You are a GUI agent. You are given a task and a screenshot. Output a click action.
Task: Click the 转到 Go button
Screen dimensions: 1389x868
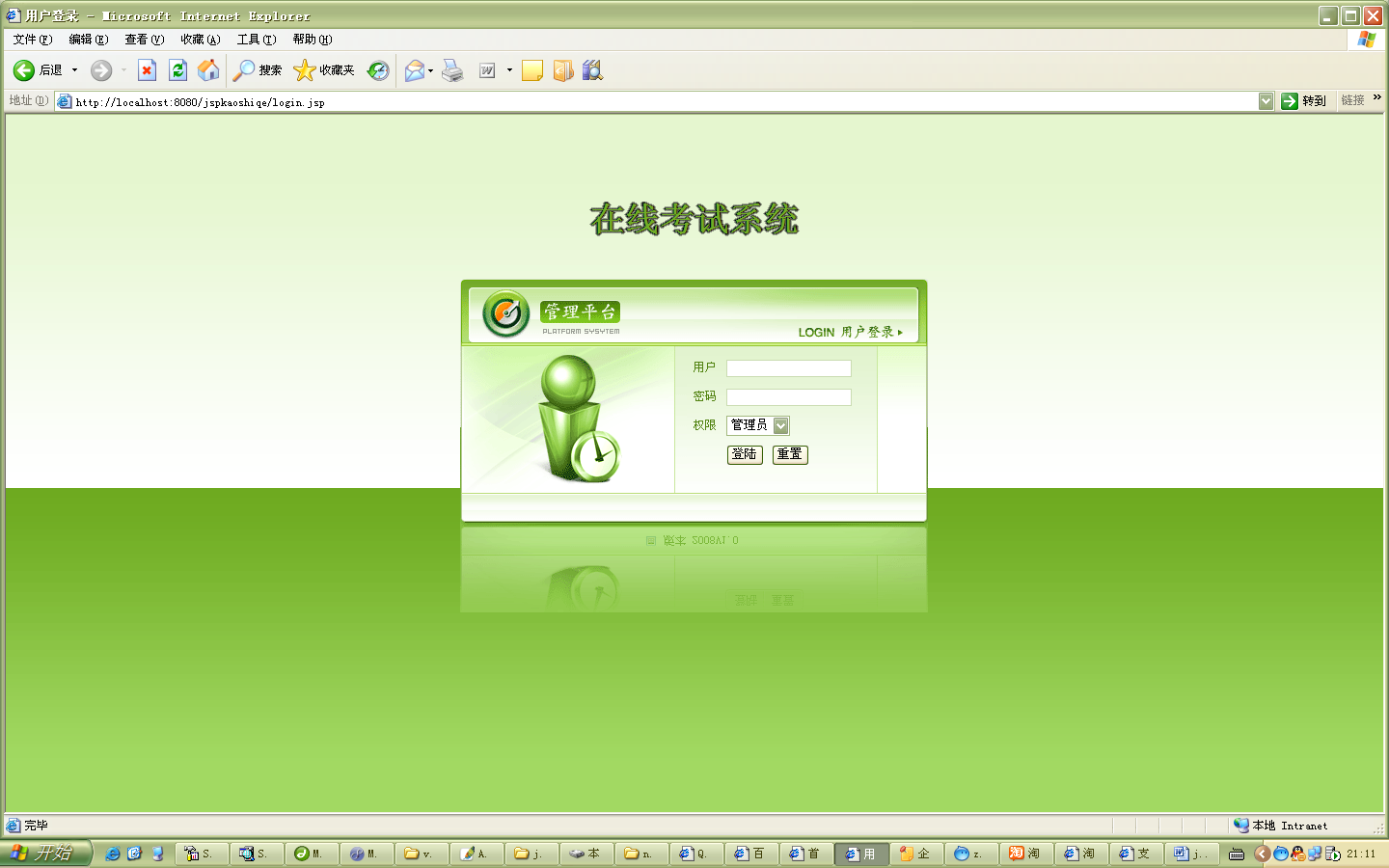coord(1304,101)
